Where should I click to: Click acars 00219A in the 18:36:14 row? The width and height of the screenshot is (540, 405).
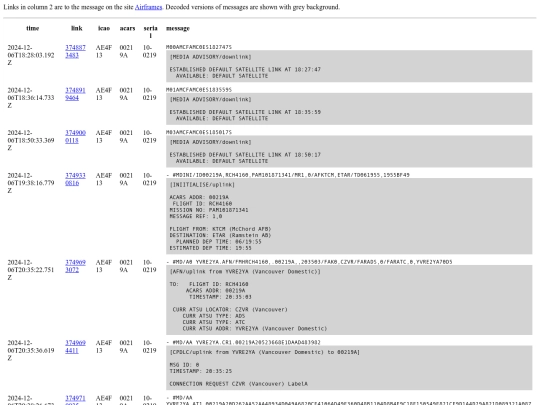tap(127, 94)
